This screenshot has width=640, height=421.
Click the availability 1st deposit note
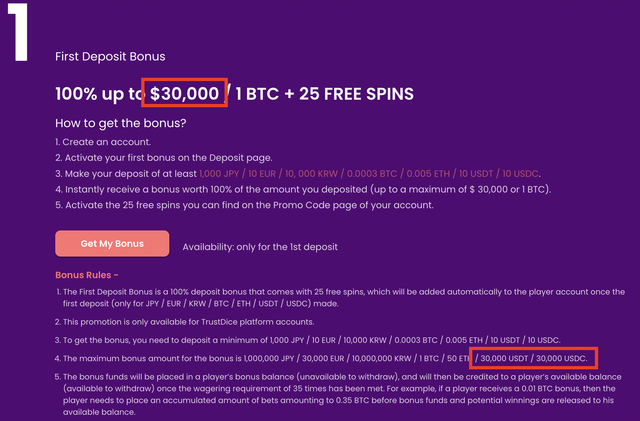coord(260,247)
